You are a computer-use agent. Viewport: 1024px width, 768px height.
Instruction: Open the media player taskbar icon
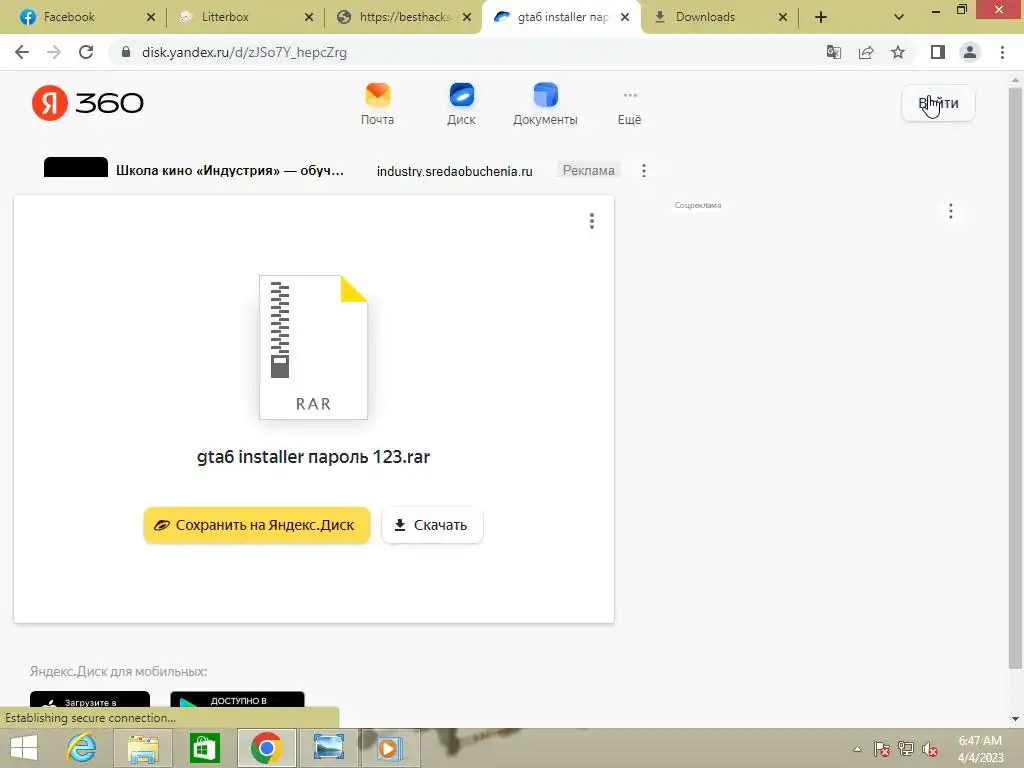tap(390, 748)
